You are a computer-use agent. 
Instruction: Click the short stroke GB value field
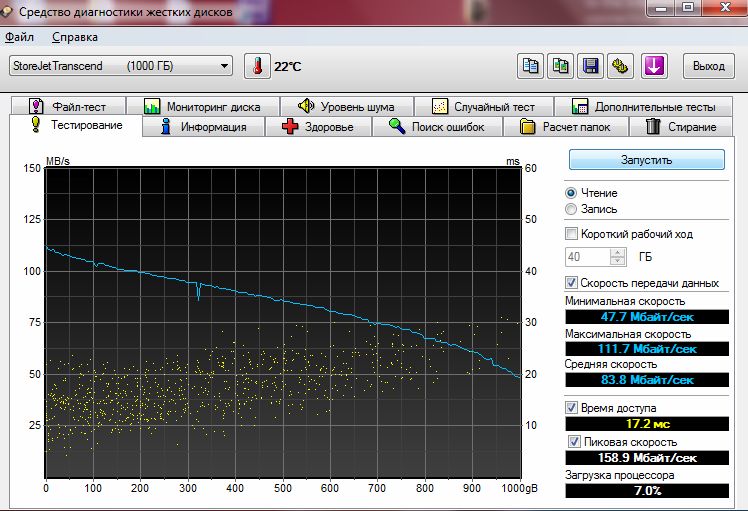(x=586, y=257)
